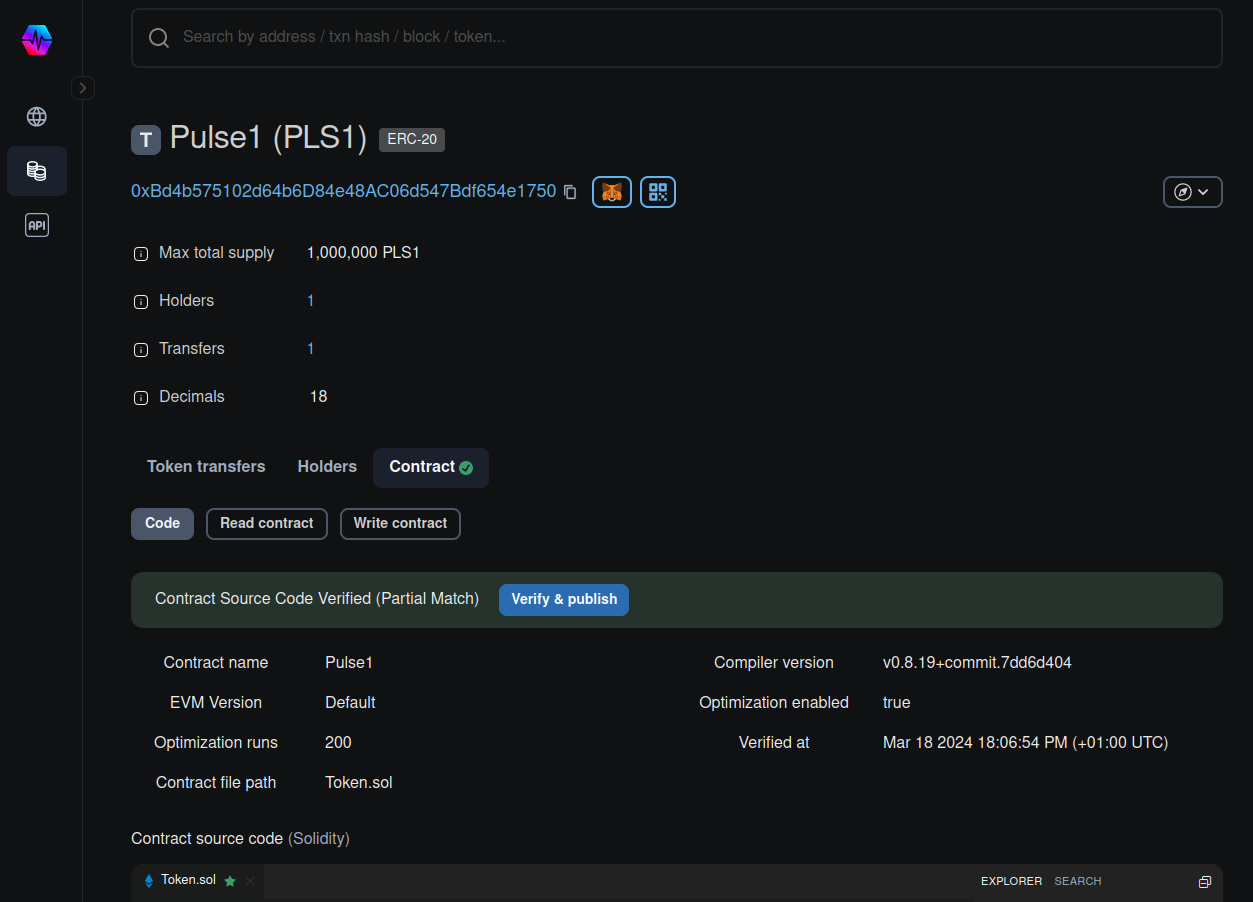Select the Read contract button
This screenshot has width=1253, height=902.
pos(266,524)
